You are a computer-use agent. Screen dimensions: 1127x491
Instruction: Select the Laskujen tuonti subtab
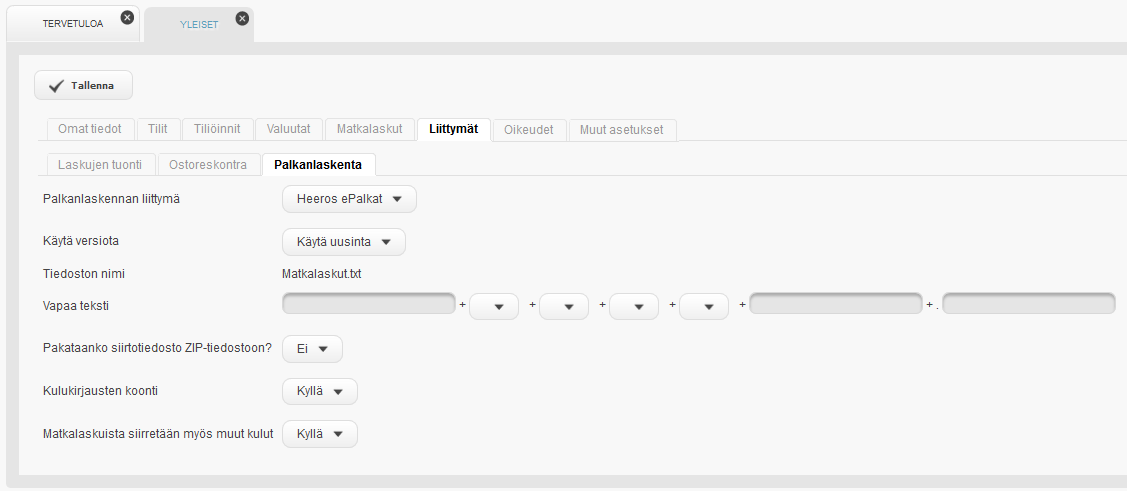point(100,164)
